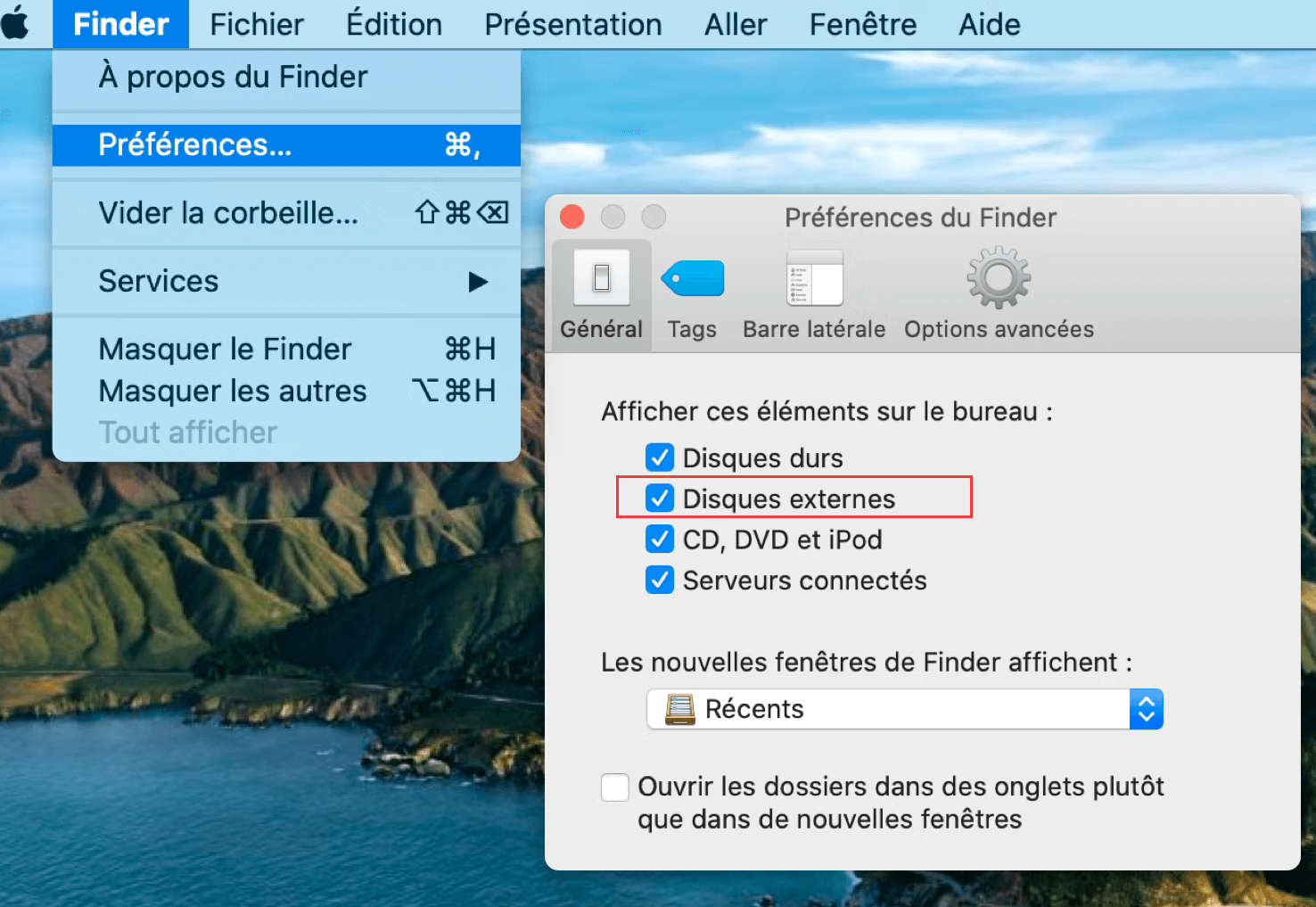This screenshot has width=1316, height=907.
Task: Click À propos du Finder
Action: 232,77
